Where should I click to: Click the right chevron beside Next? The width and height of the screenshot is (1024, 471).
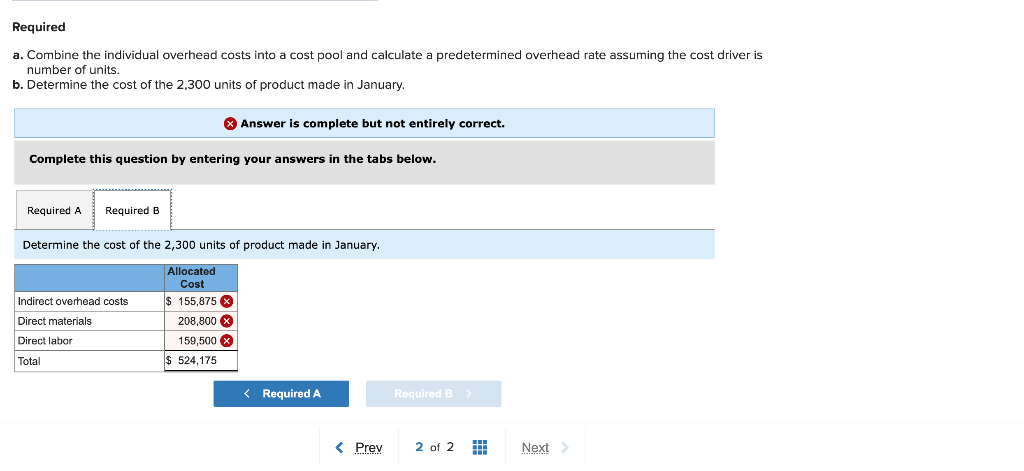click(564, 447)
